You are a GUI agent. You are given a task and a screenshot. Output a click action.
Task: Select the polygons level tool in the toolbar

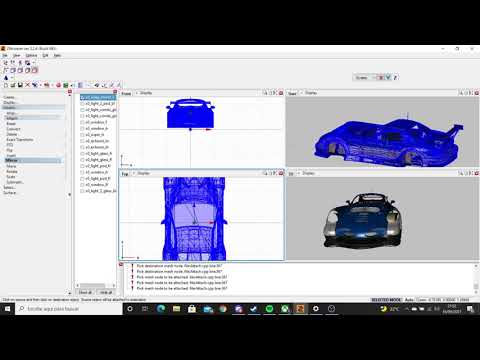[20, 70]
